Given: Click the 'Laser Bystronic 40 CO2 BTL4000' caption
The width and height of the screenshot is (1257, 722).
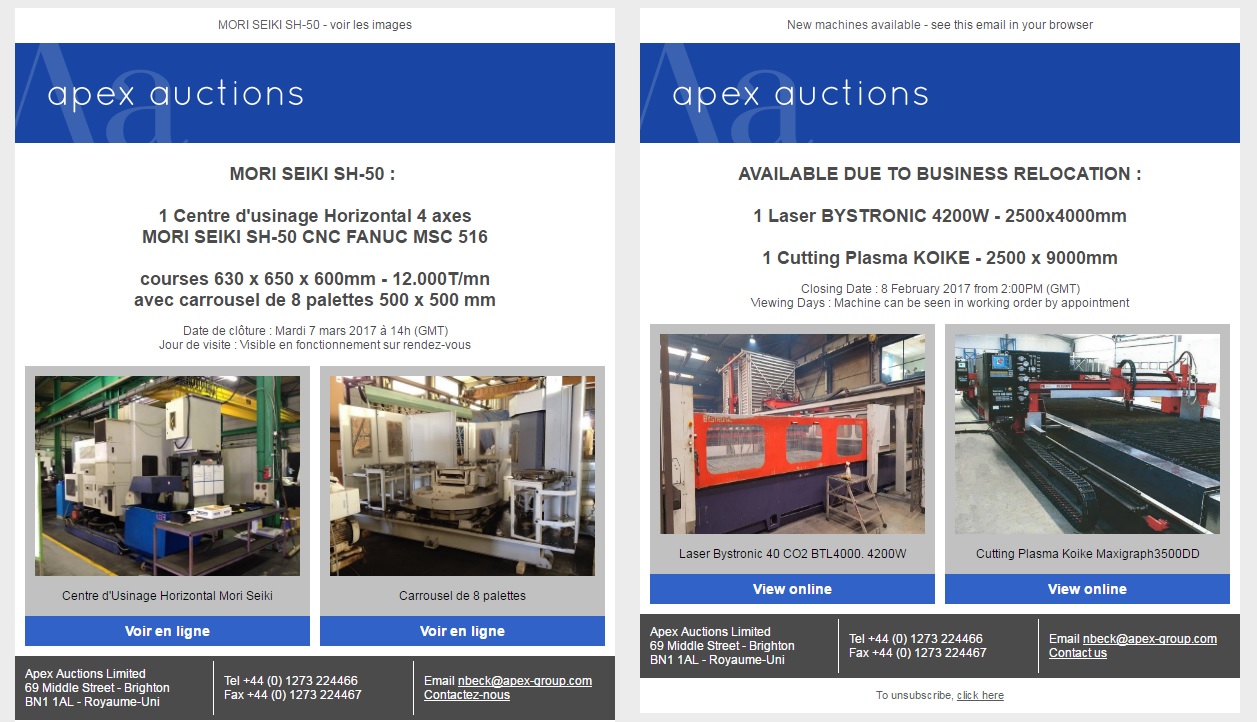Looking at the screenshot, I should pyautogui.click(x=792, y=554).
